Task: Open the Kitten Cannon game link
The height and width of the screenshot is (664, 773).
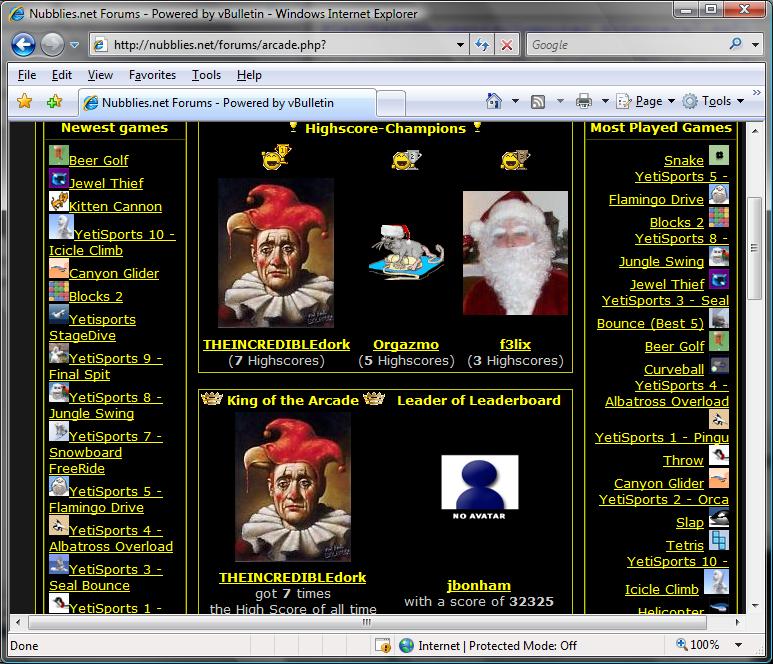Action: pyautogui.click(x=115, y=207)
